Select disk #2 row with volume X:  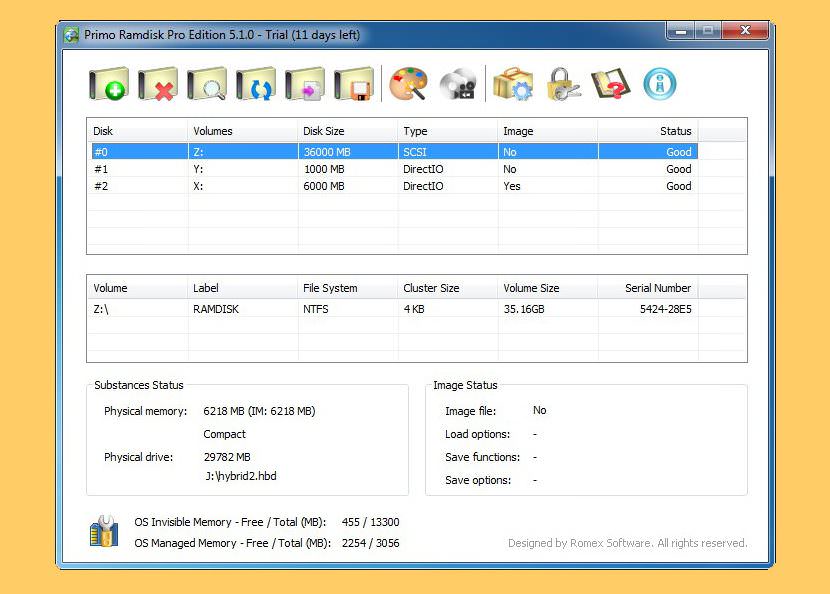(x=392, y=186)
